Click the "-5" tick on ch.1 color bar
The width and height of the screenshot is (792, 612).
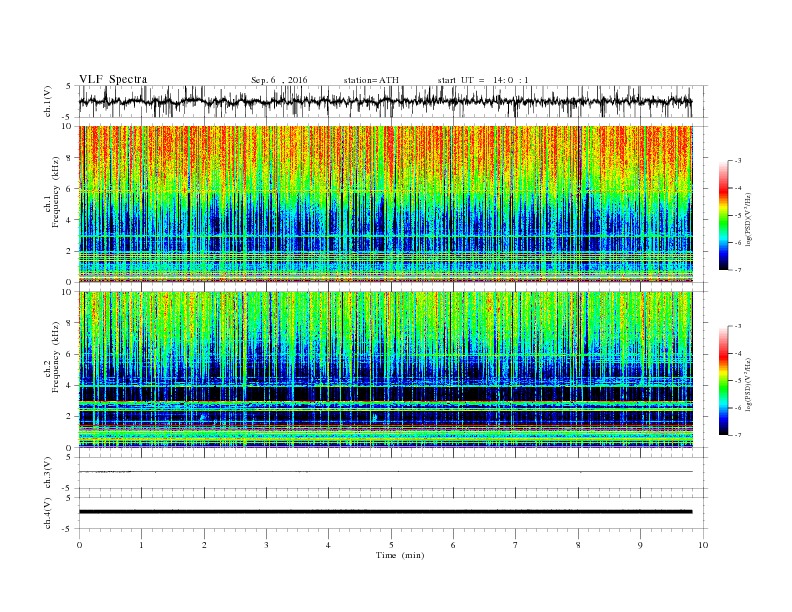point(737,216)
